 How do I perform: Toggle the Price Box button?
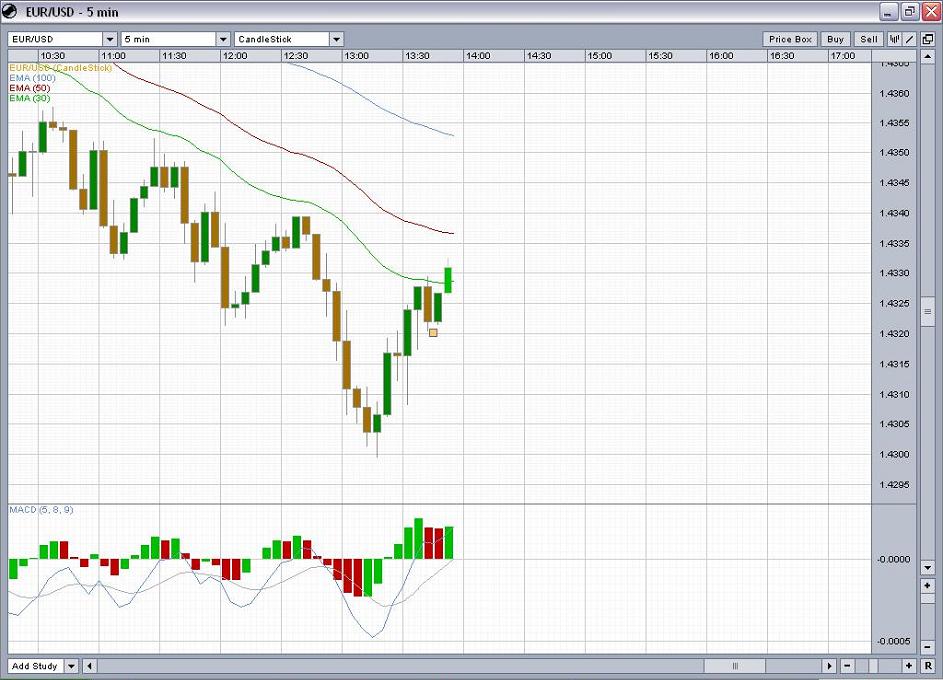(x=791, y=39)
